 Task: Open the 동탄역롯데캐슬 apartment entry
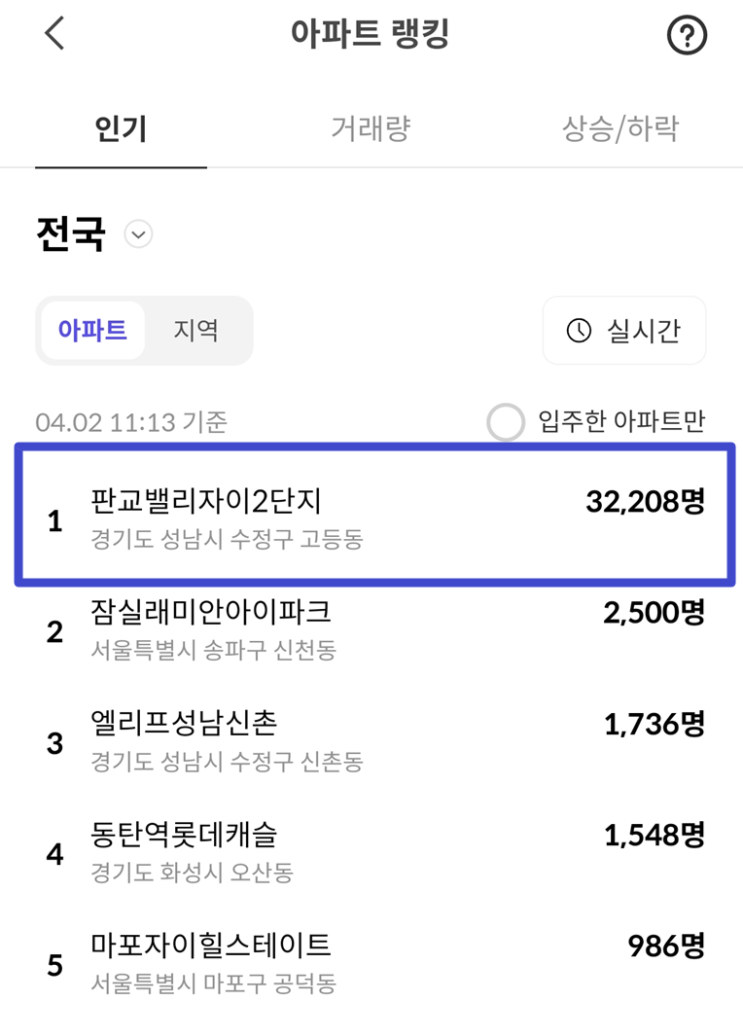tap(183, 832)
